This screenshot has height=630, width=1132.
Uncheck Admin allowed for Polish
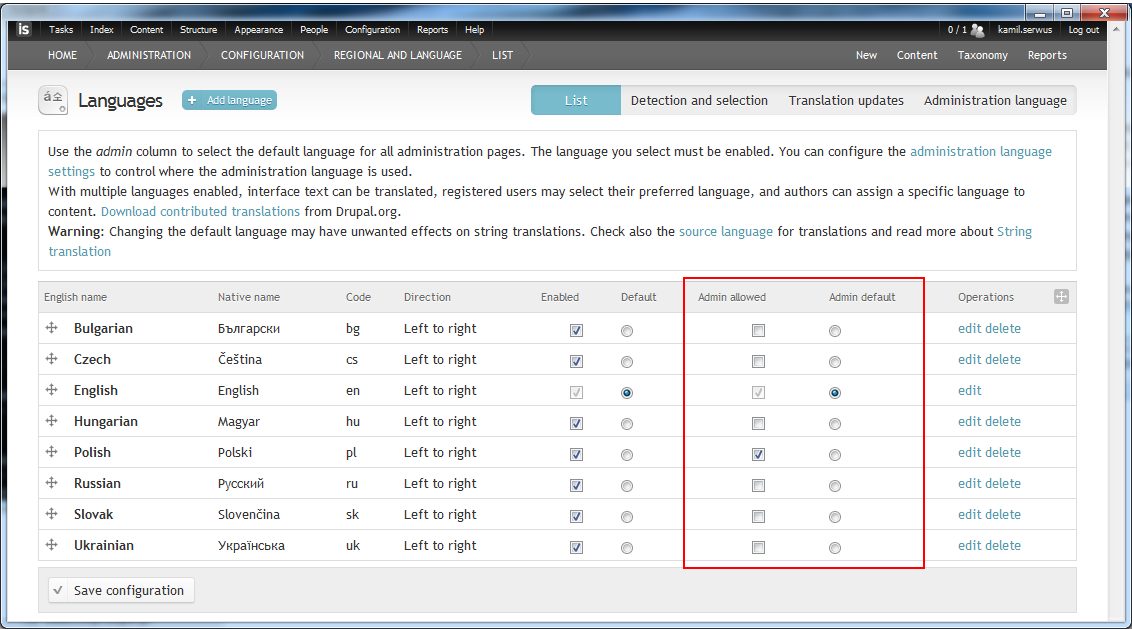click(x=758, y=455)
